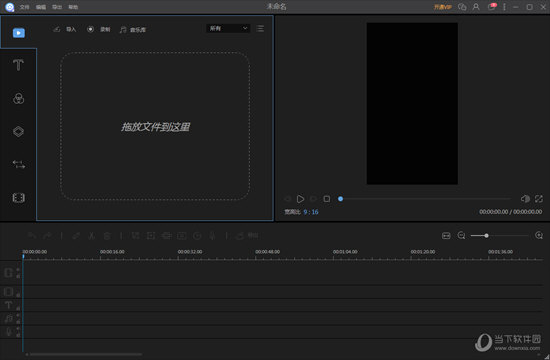Screen dimensions: 550x360
Task: Open the user account icon
Action: click(x=476, y=7)
